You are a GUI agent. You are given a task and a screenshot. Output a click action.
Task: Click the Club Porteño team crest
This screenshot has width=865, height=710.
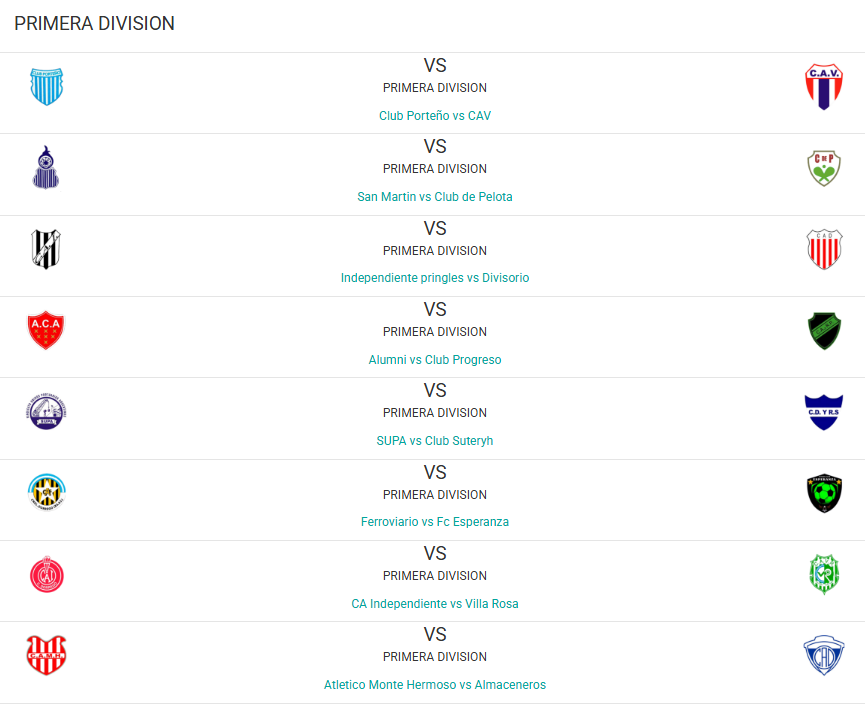[x=46, y=87]
